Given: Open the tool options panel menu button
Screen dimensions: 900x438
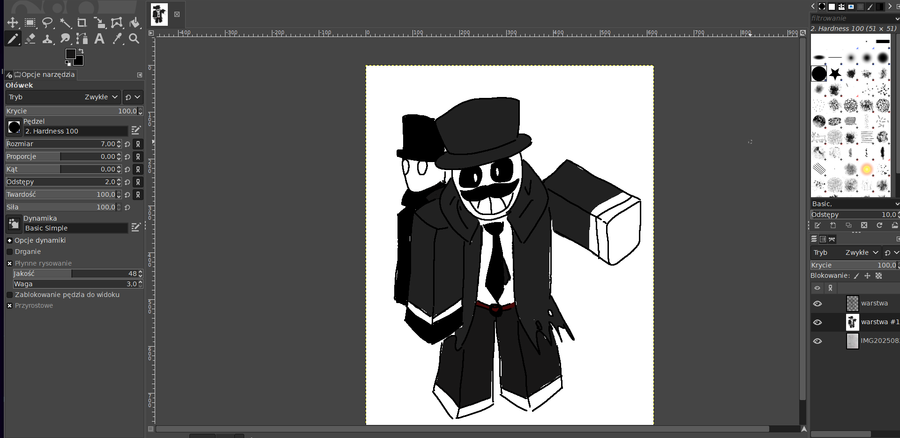Looking at the screenshot, I should [x=139, y=75].
